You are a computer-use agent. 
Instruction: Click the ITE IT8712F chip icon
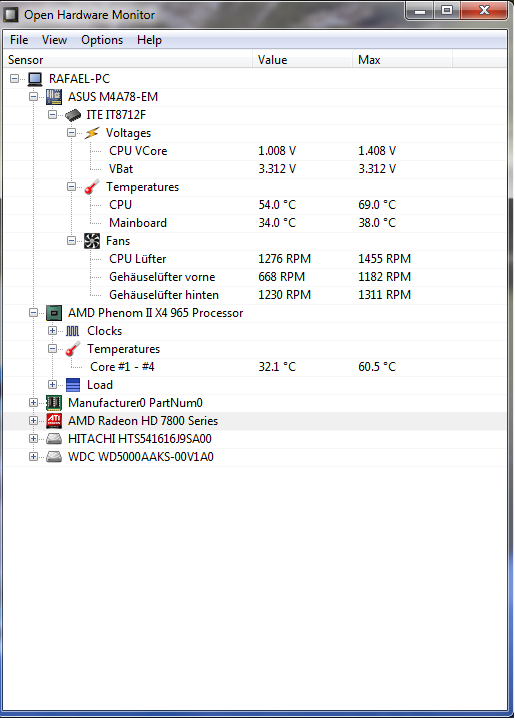[73, 115]
